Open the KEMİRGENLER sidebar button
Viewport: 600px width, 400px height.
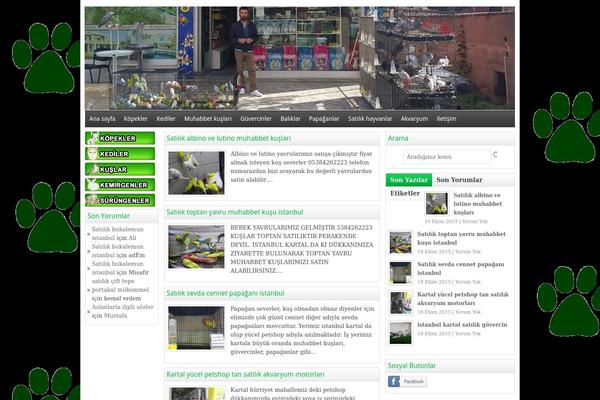[x=120, y=184]
